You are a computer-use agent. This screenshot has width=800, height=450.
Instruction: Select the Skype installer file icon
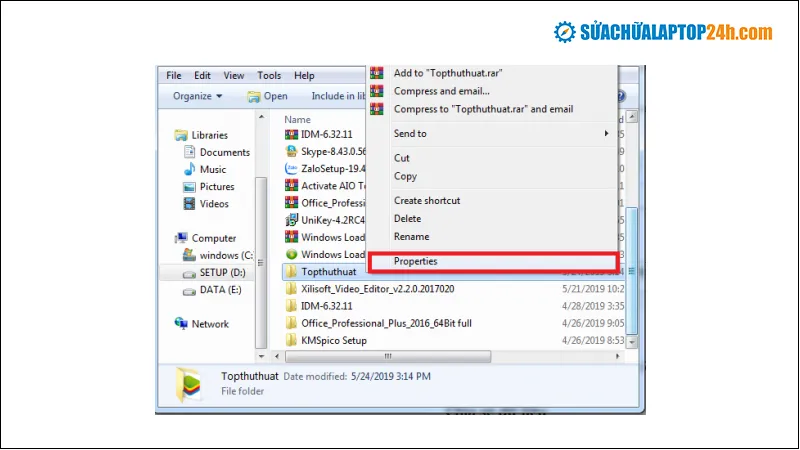(x=292, y=152)
